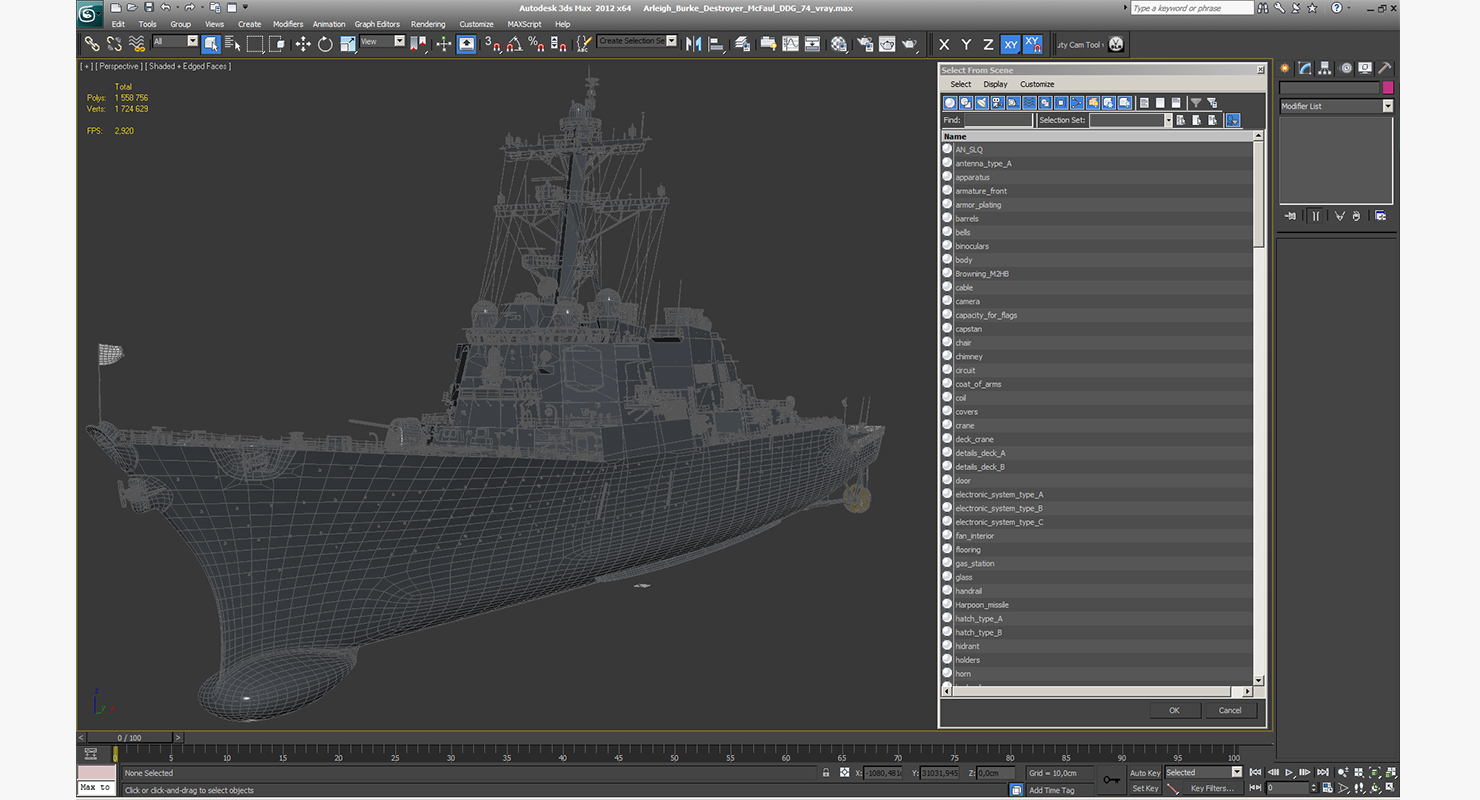The width and height of the screenshot is (1480, 800).
Task: Toggle Spinner Snap button
Action: click(x=558, y=44)
